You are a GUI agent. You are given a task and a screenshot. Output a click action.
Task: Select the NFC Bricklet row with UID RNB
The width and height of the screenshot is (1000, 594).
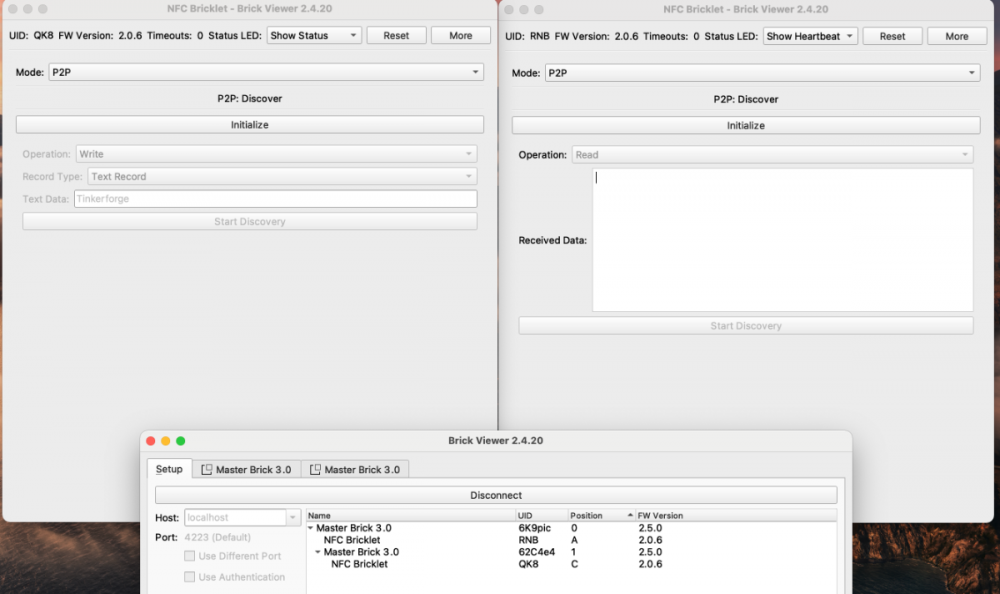pyautogui.click(x=351, y=540)
